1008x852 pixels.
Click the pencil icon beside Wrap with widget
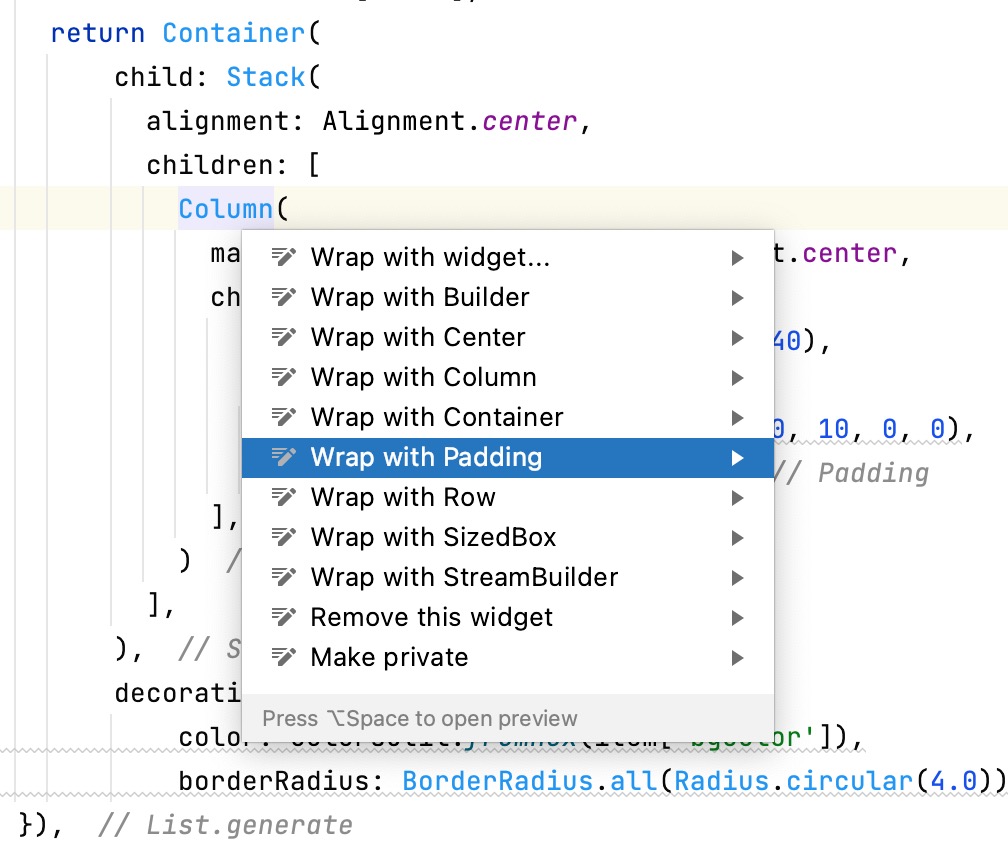pyautogui.click(x=284, y=257)
